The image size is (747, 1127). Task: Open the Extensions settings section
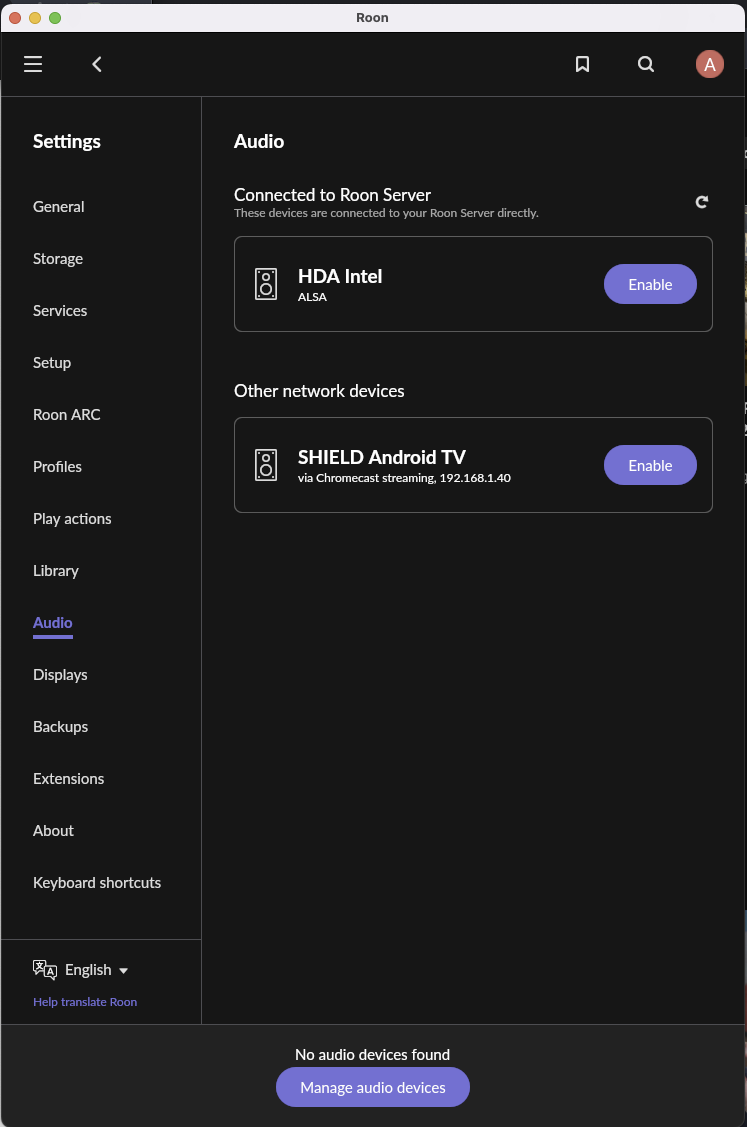[x=68, y=778]
